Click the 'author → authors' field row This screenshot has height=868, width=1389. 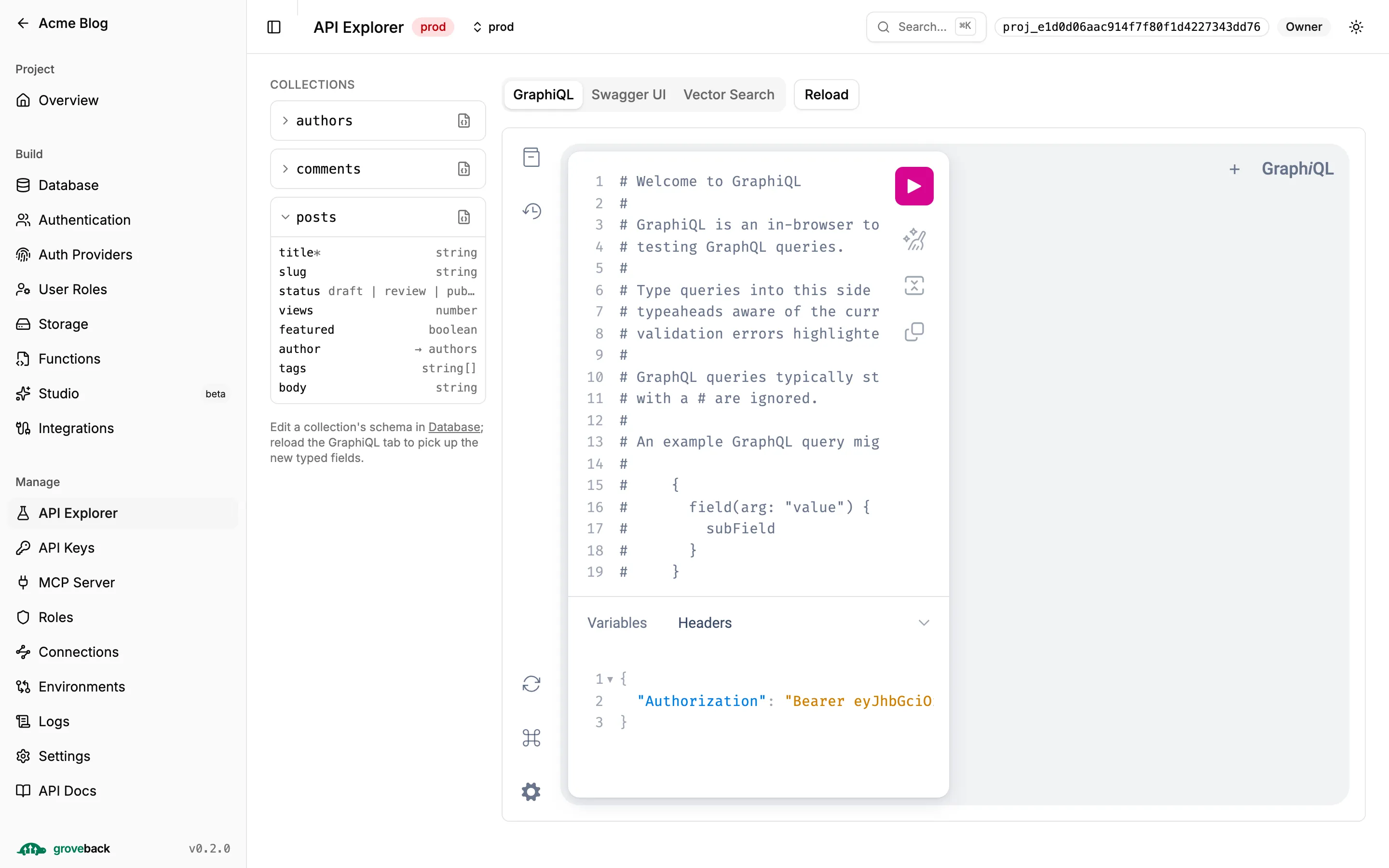[378, 349]
